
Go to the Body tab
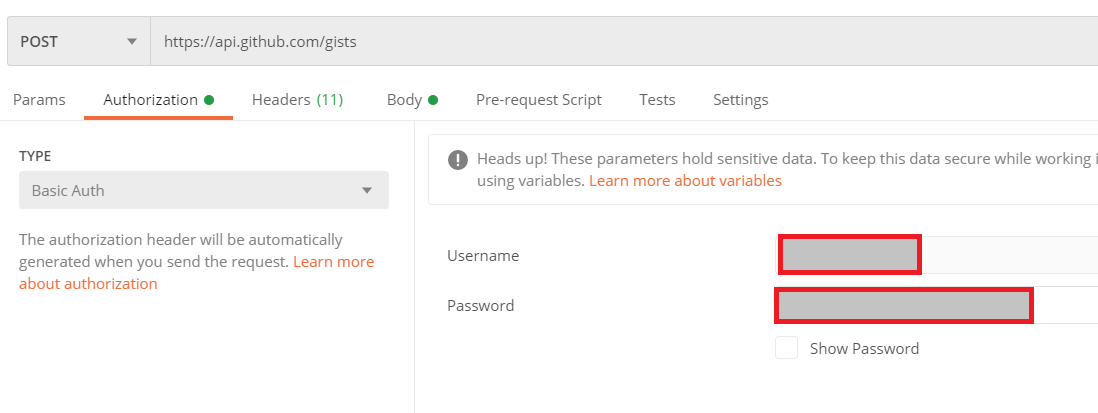404,100
